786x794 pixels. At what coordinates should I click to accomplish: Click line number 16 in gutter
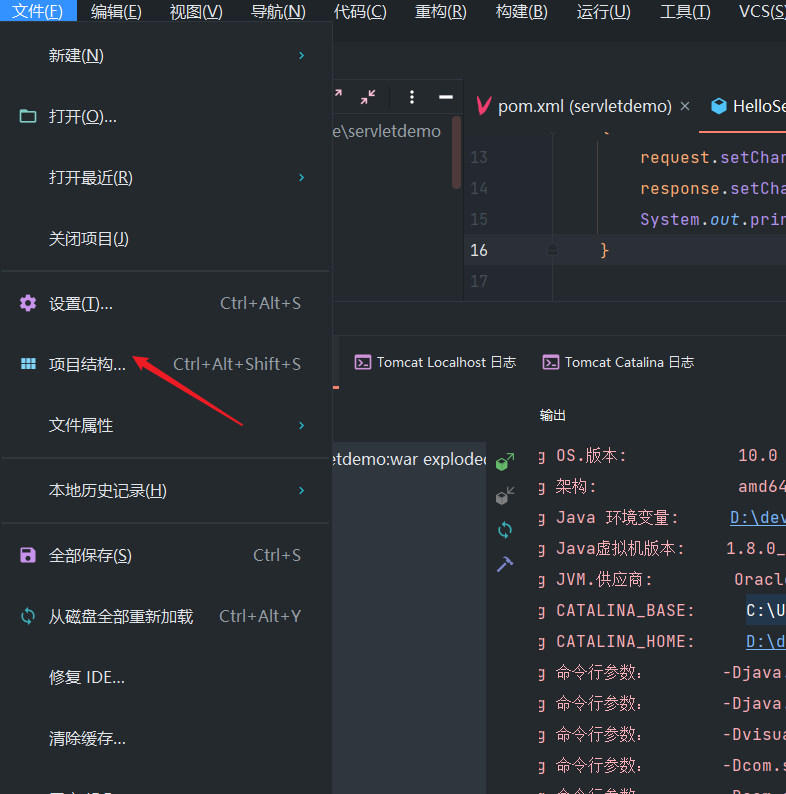[x=479, y=250]
